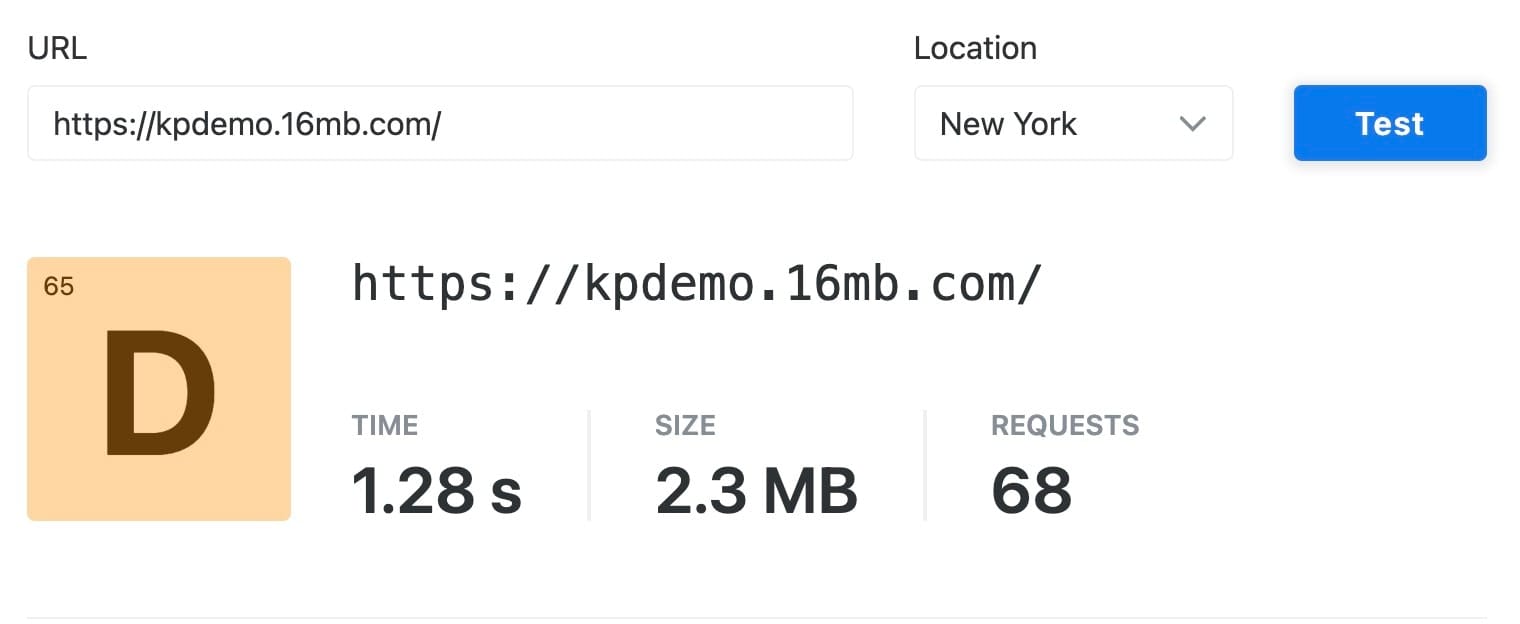
Task: Click the score number 65 in badge
Action: 59,286
